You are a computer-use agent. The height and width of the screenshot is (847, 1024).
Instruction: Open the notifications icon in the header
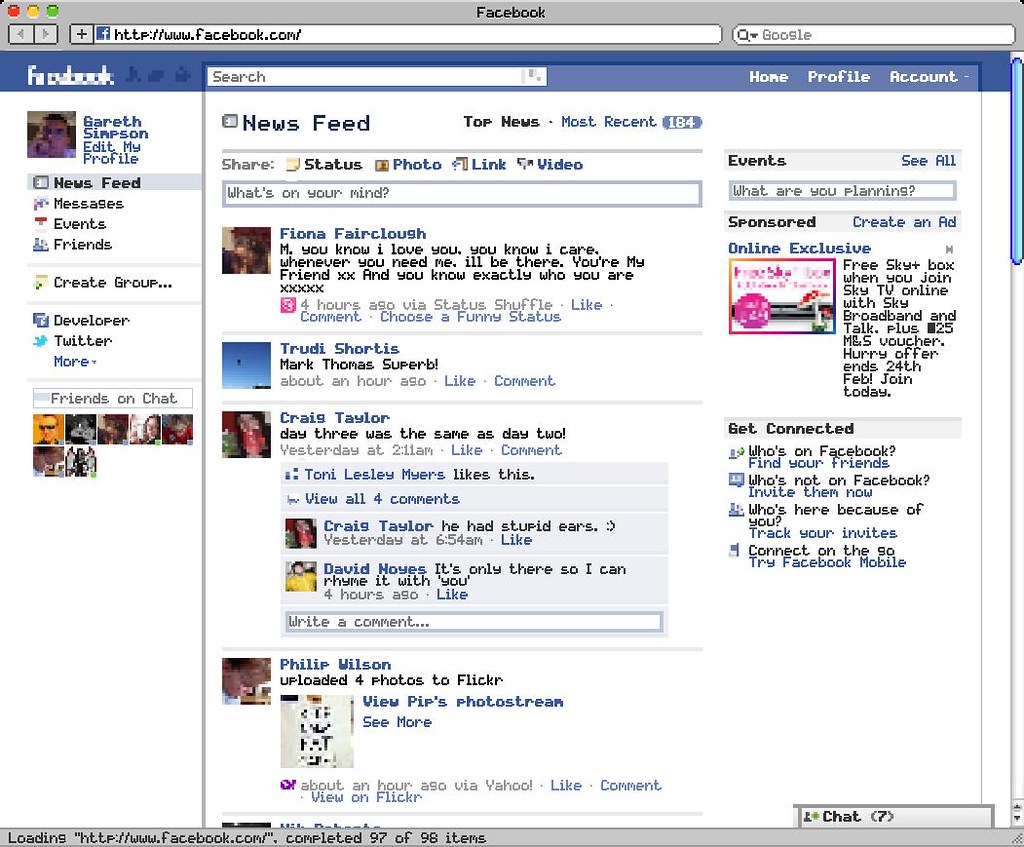(x=182, y=76)
